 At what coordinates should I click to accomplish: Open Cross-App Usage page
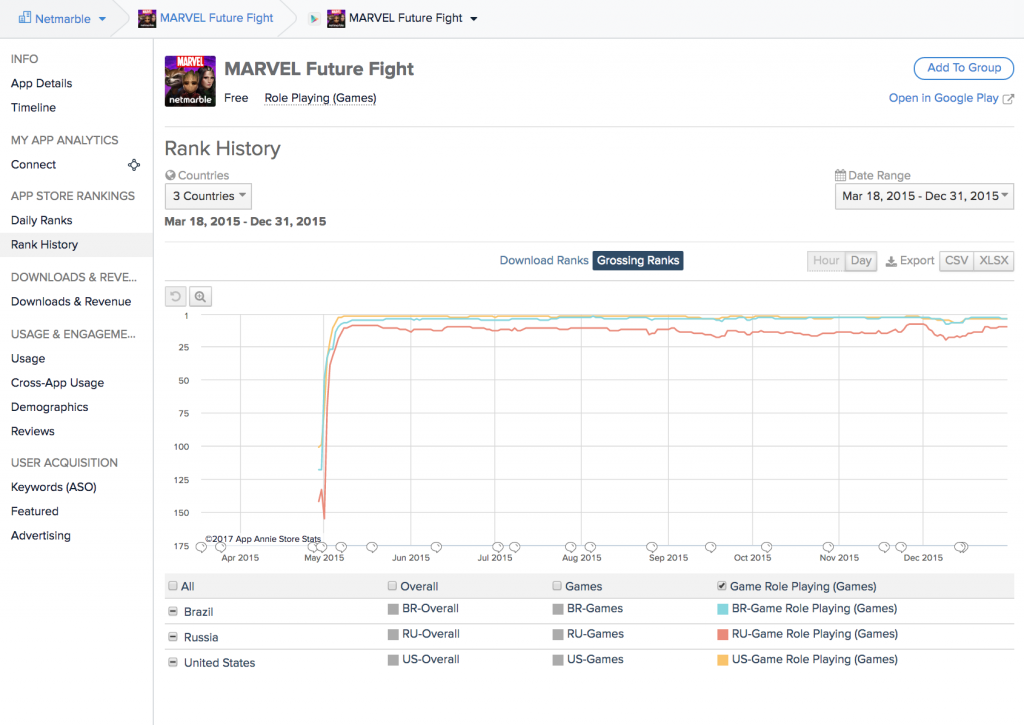point(57,382)
